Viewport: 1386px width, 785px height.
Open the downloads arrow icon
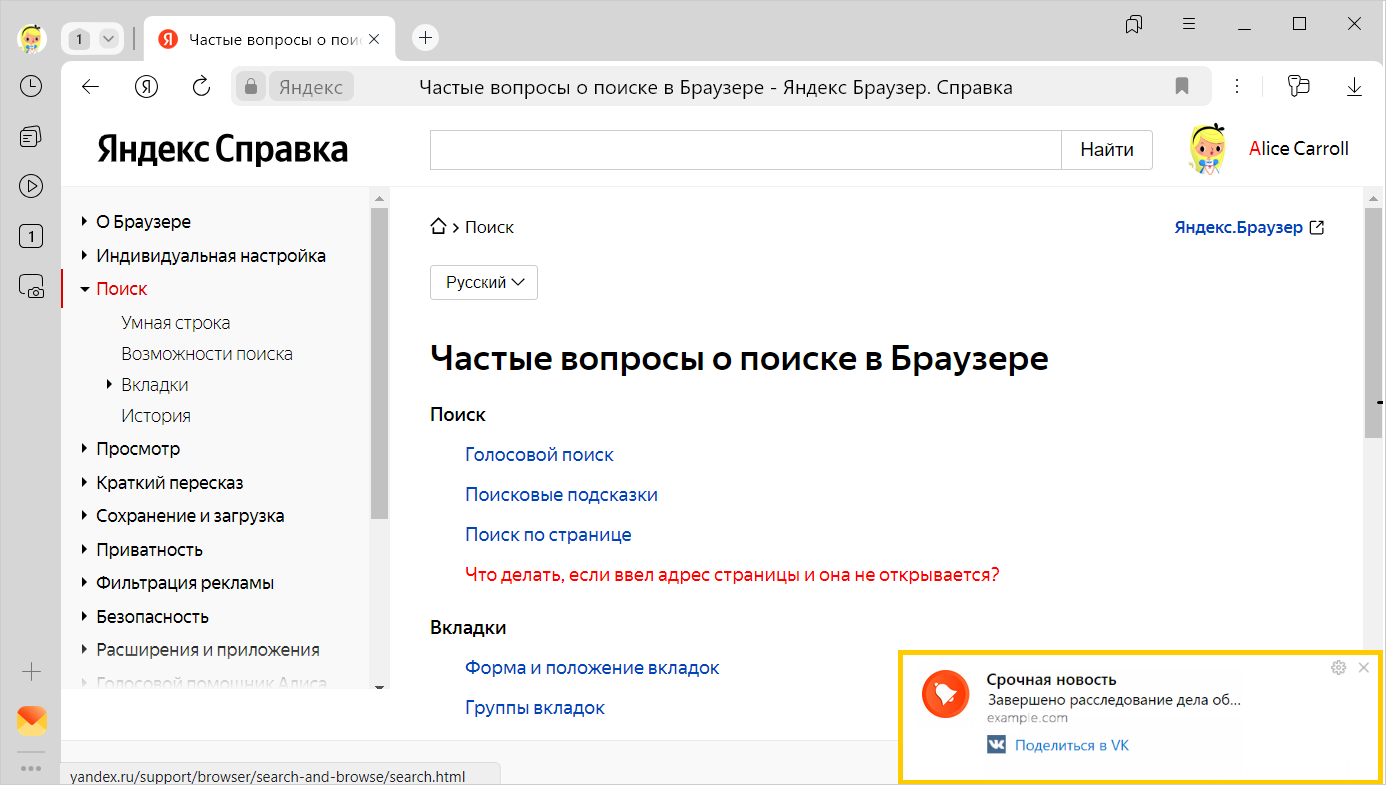[x=1354, y=87]
